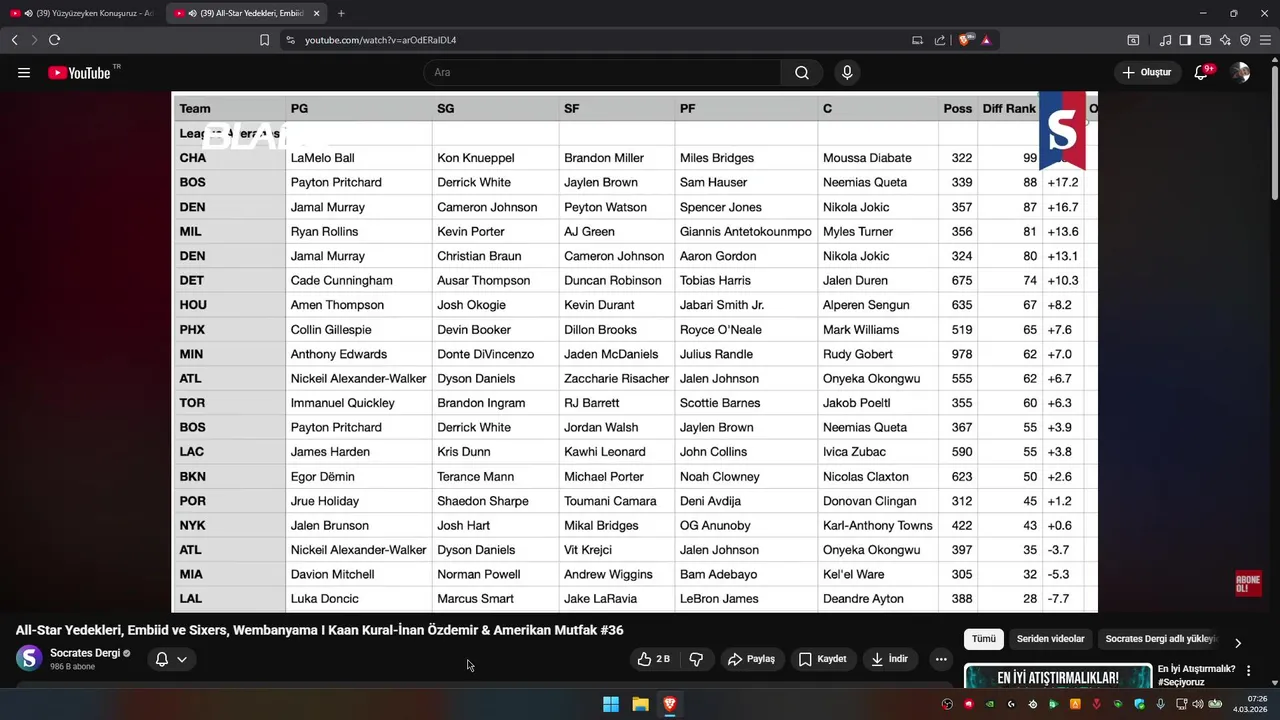This screenshot has height=720, width=1280.
Task: Select the 'Socrates Dergi adlı yükleyici' chip
Action: 1160,639
